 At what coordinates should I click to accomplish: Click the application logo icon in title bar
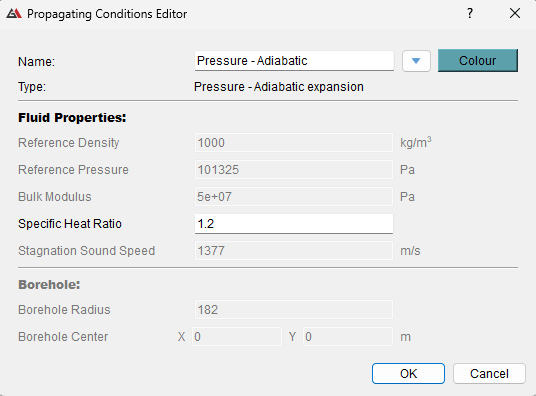pyautogui.click(x=14, y=14)
